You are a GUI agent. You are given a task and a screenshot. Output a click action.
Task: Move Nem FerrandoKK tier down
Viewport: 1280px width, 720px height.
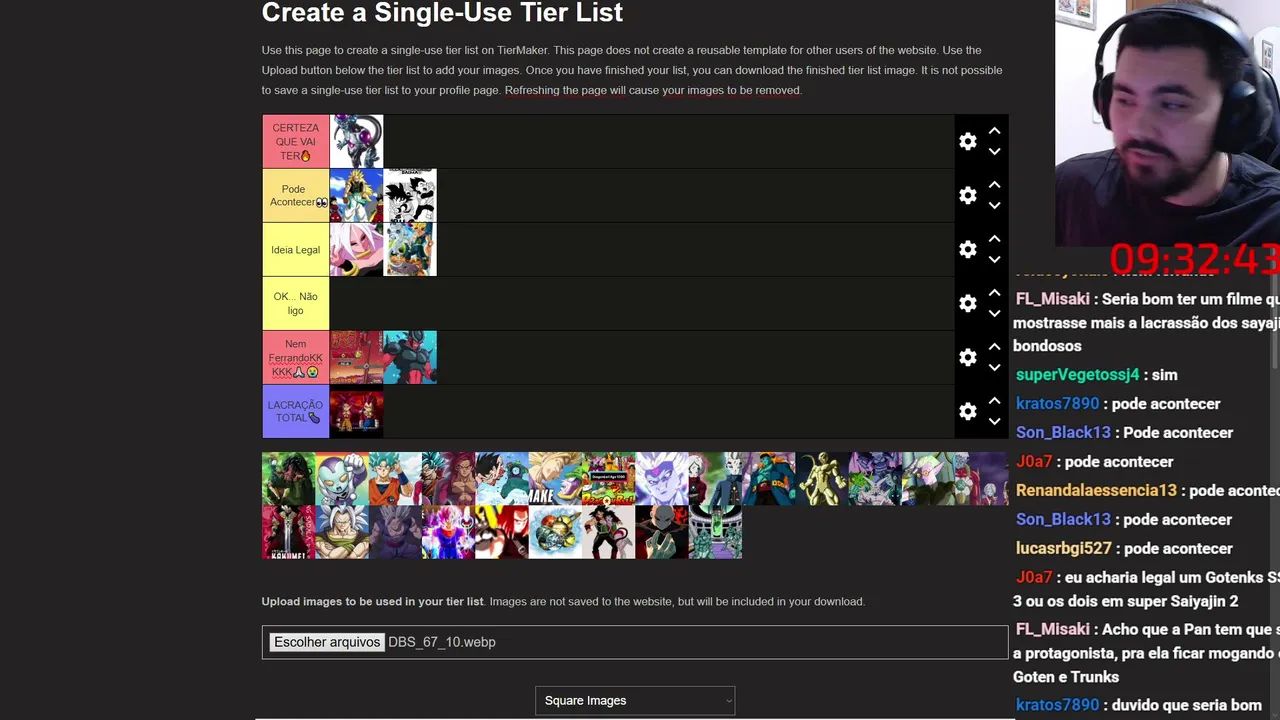[994, 368]
